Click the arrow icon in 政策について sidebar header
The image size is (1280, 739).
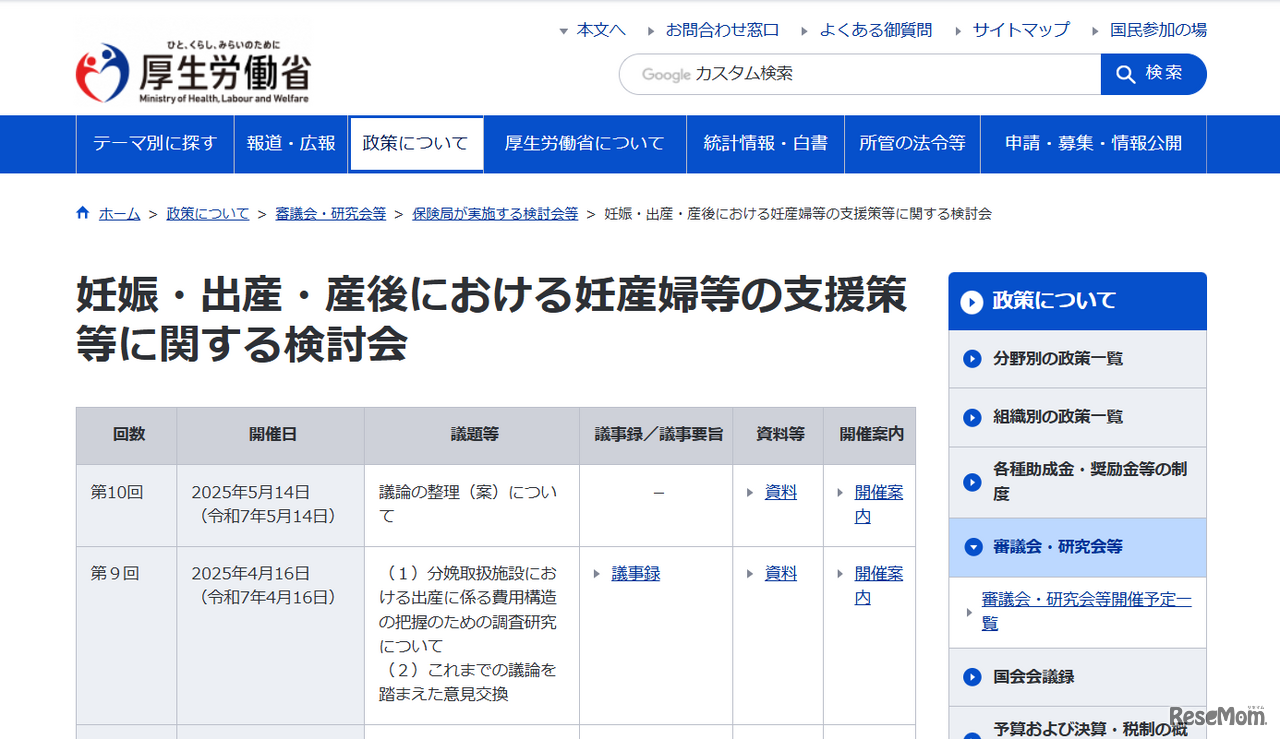point(972,301)
